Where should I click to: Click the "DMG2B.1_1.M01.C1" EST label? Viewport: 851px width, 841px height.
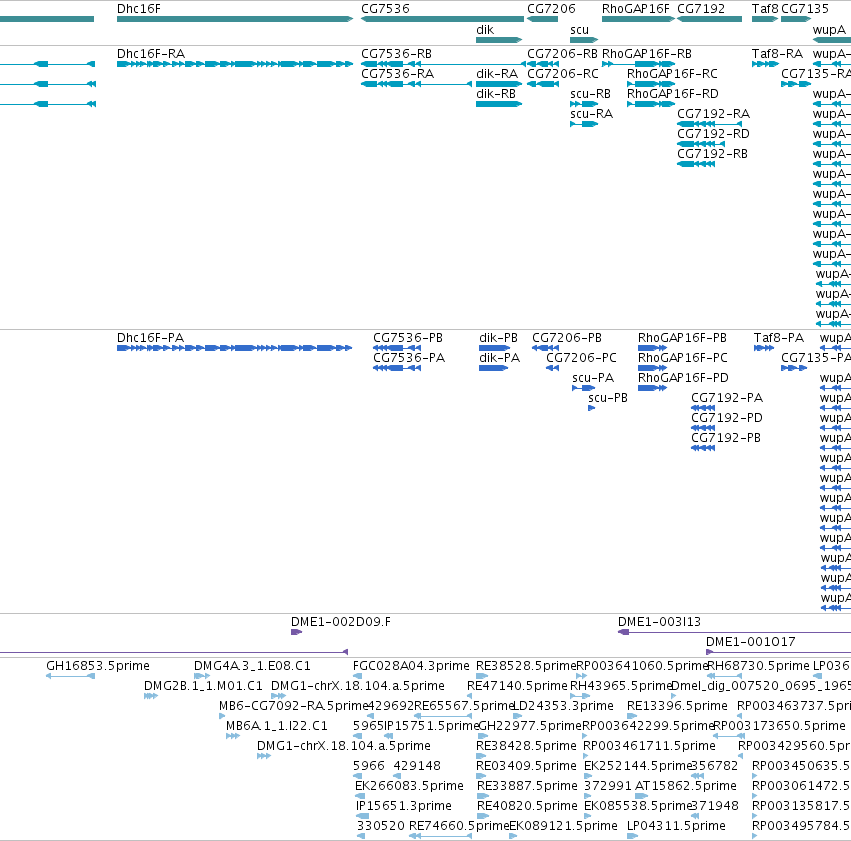[x=204, y=686]
